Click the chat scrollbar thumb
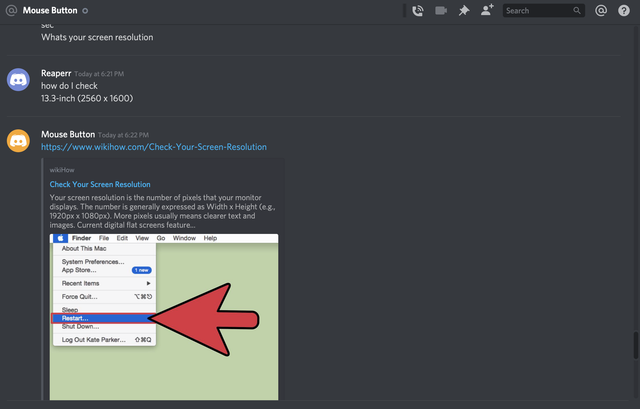 pyautogui.click(x=636, y=345)
